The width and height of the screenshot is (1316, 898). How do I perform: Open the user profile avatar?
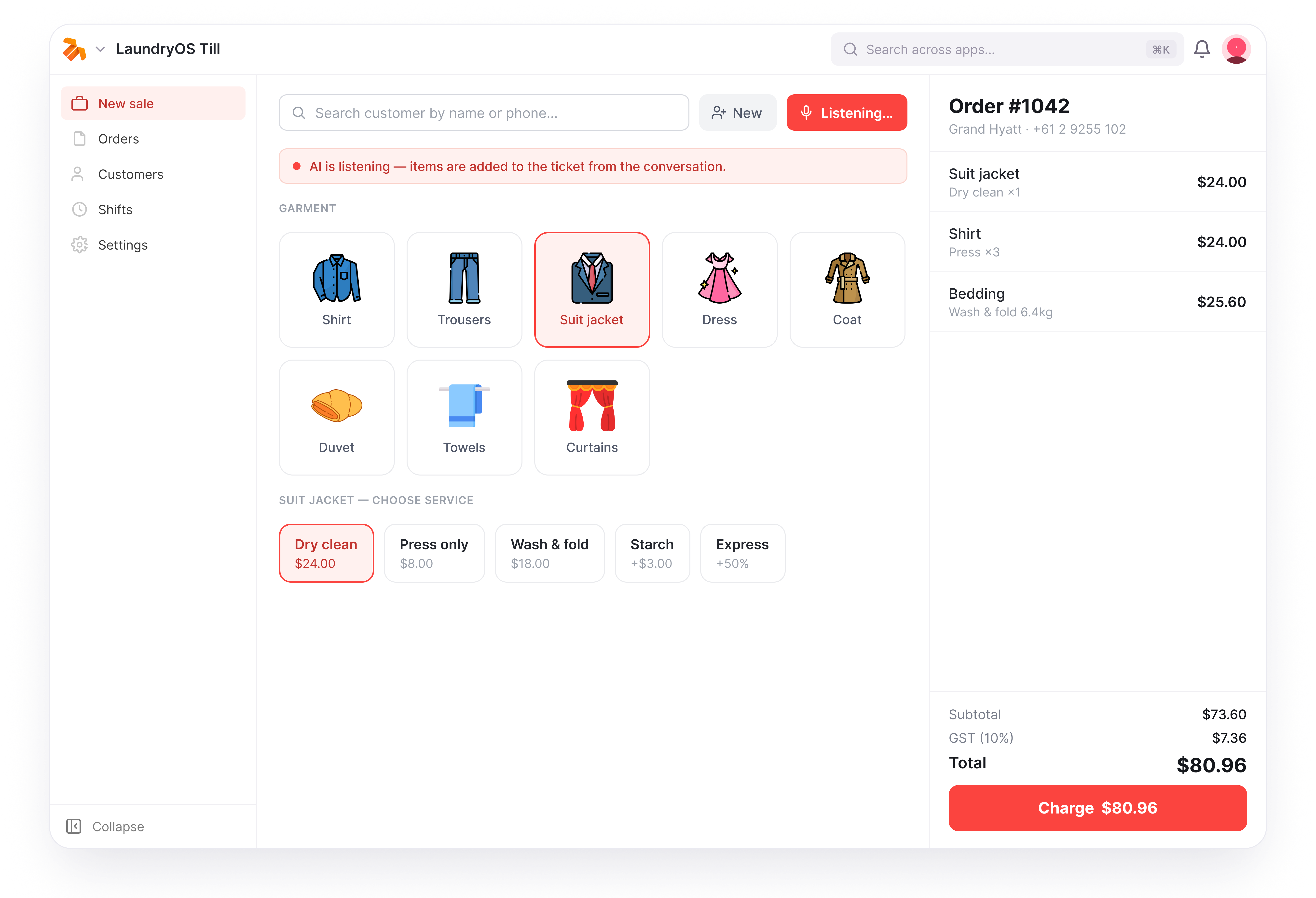click(1236, 49)
